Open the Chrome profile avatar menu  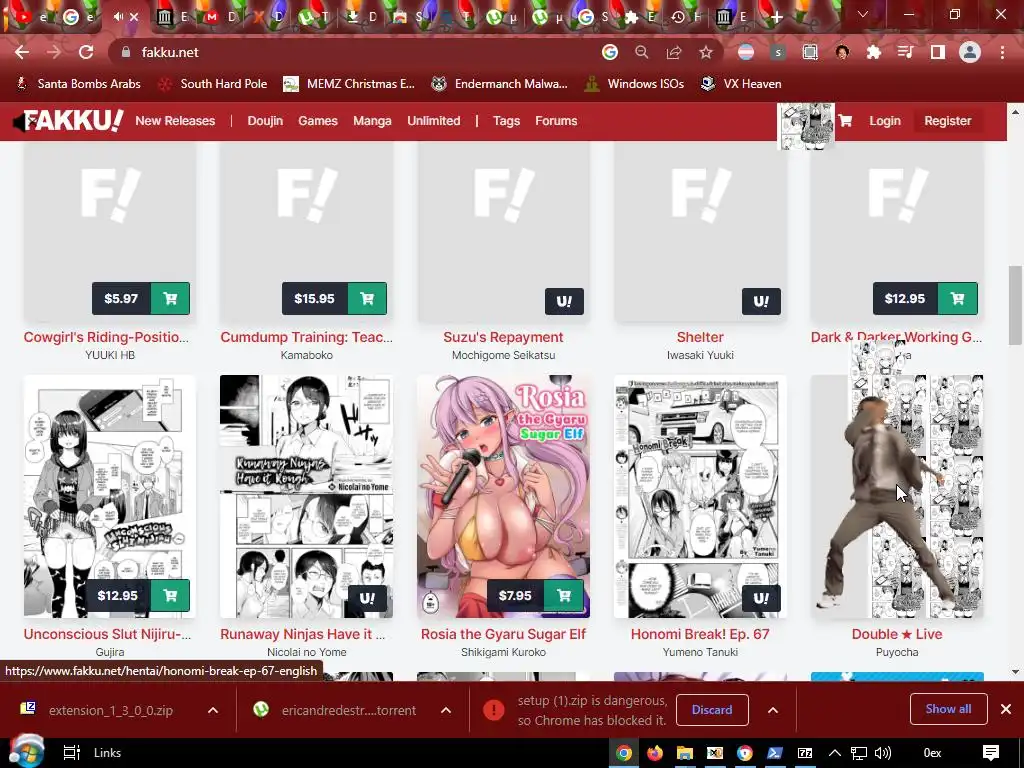[x=970, y=52]
